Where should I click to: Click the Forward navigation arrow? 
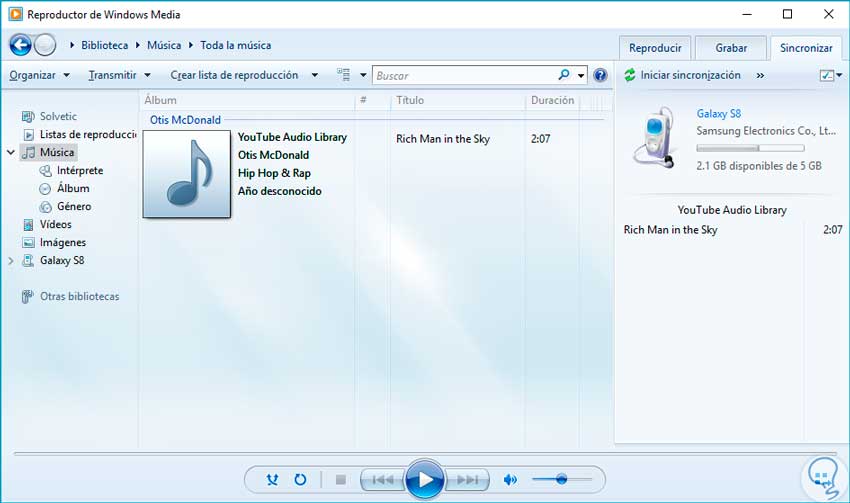pos(45,45)
